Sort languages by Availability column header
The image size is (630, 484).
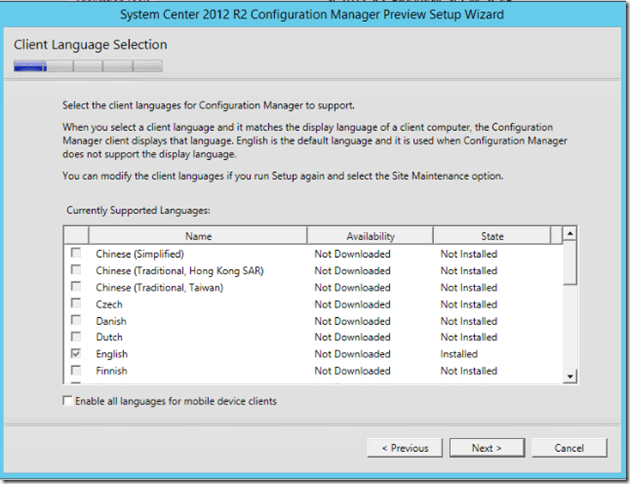[370, 236]
